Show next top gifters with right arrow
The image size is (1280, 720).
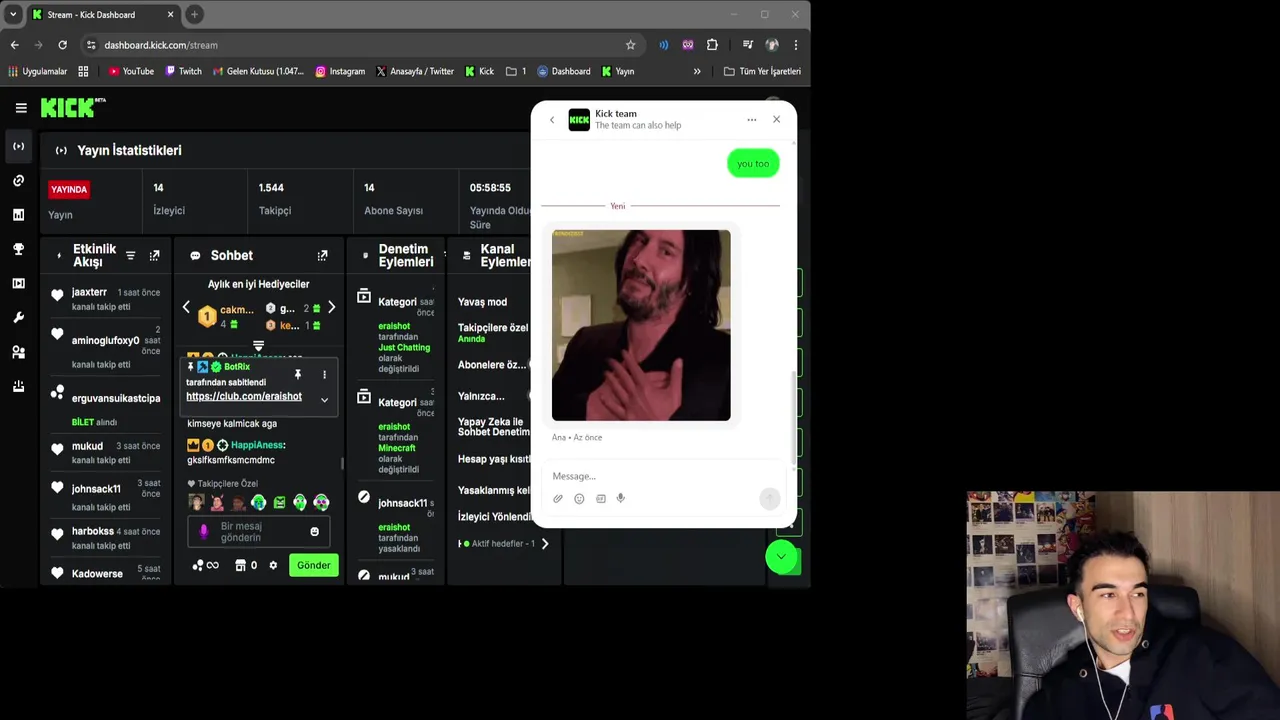click(x=331, y=308)
